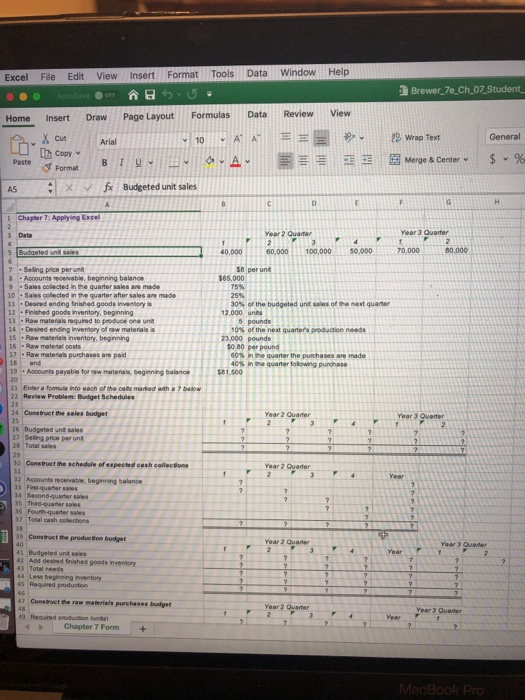Open the File menu
This screenshot has width=525, height=700.
[x=48, y=76]
